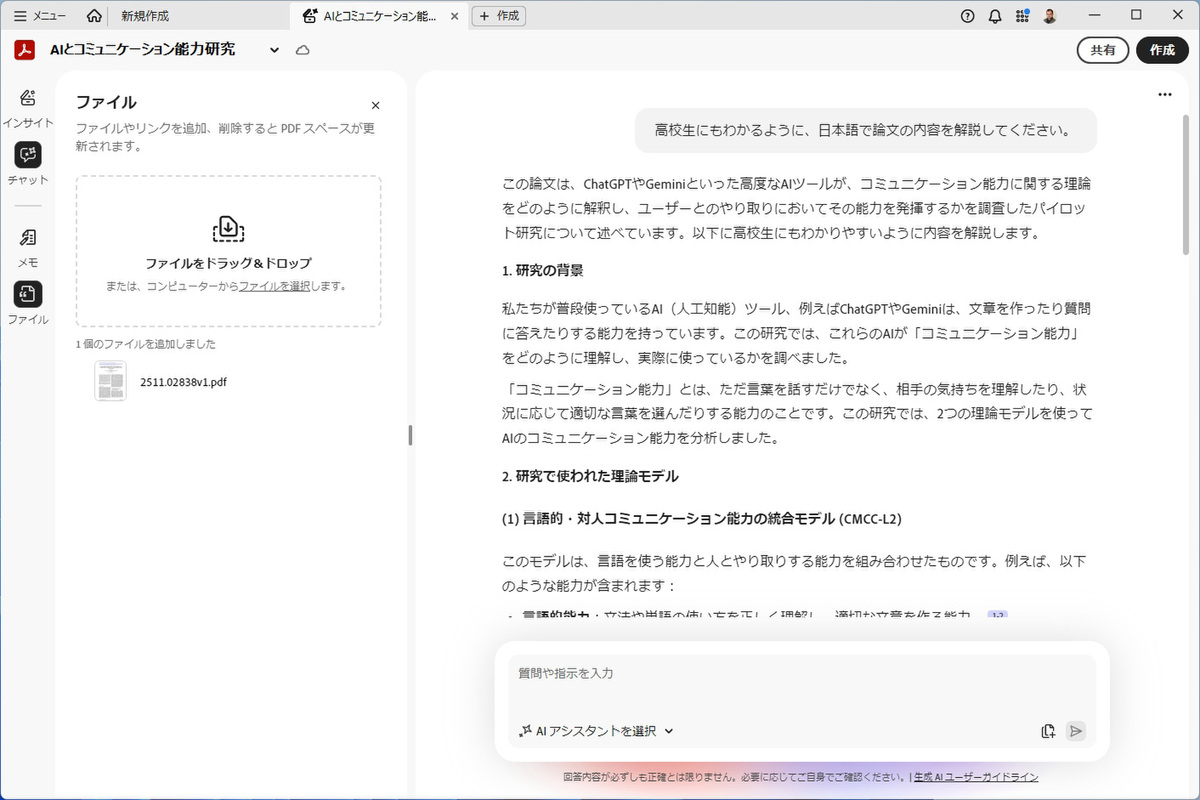This screenshot has height=800, width=1200.
Task: Open the three-dot chat options menu
Action: coord(1164,94)
